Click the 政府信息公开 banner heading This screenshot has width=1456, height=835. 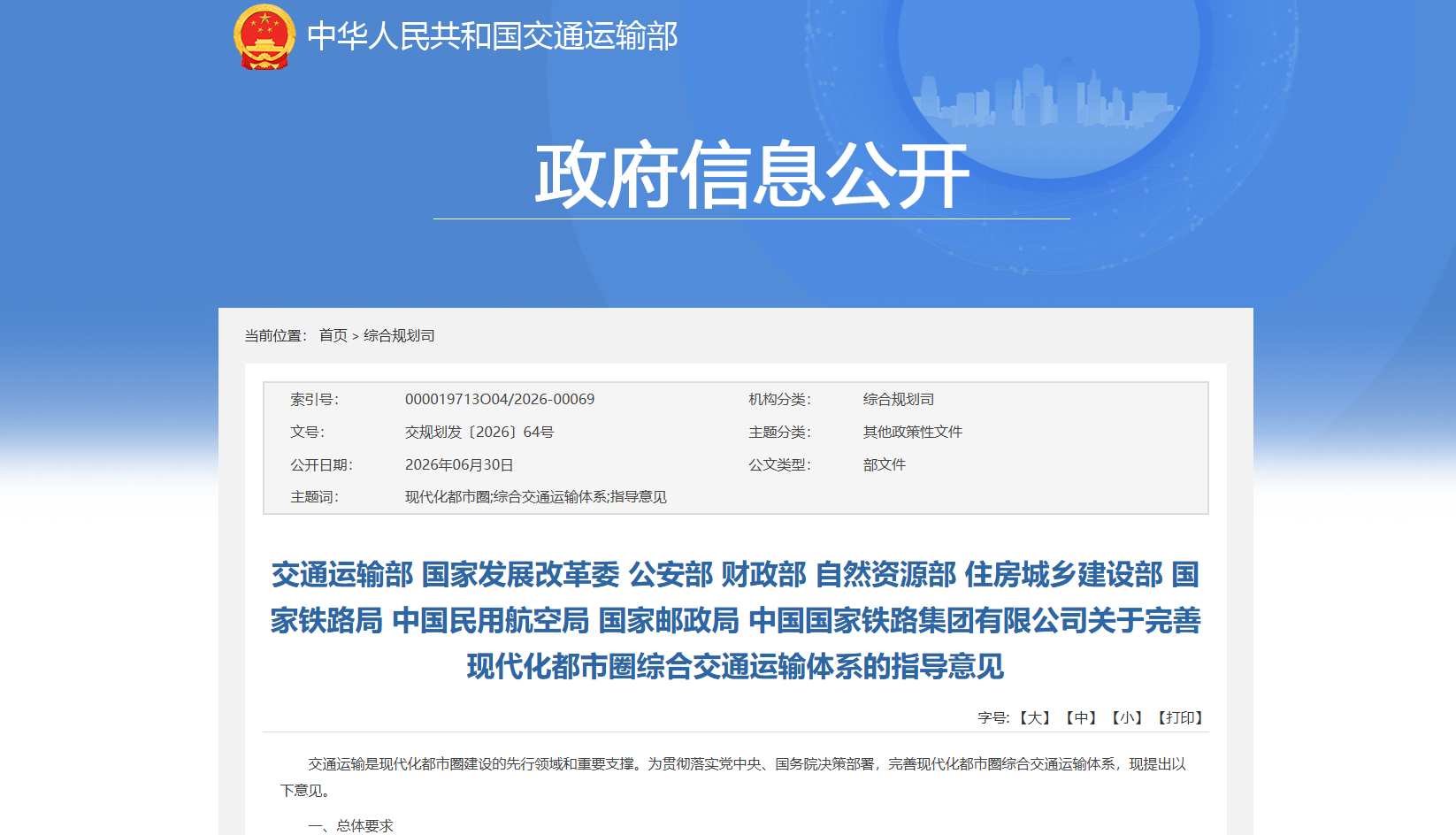[x=752, y=175]
